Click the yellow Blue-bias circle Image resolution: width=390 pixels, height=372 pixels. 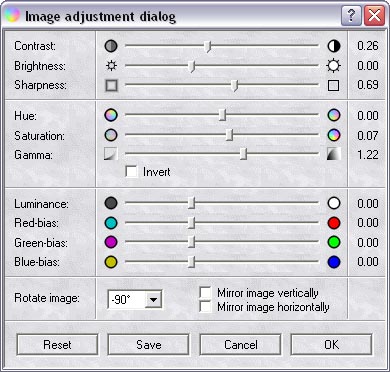[111, 262]
